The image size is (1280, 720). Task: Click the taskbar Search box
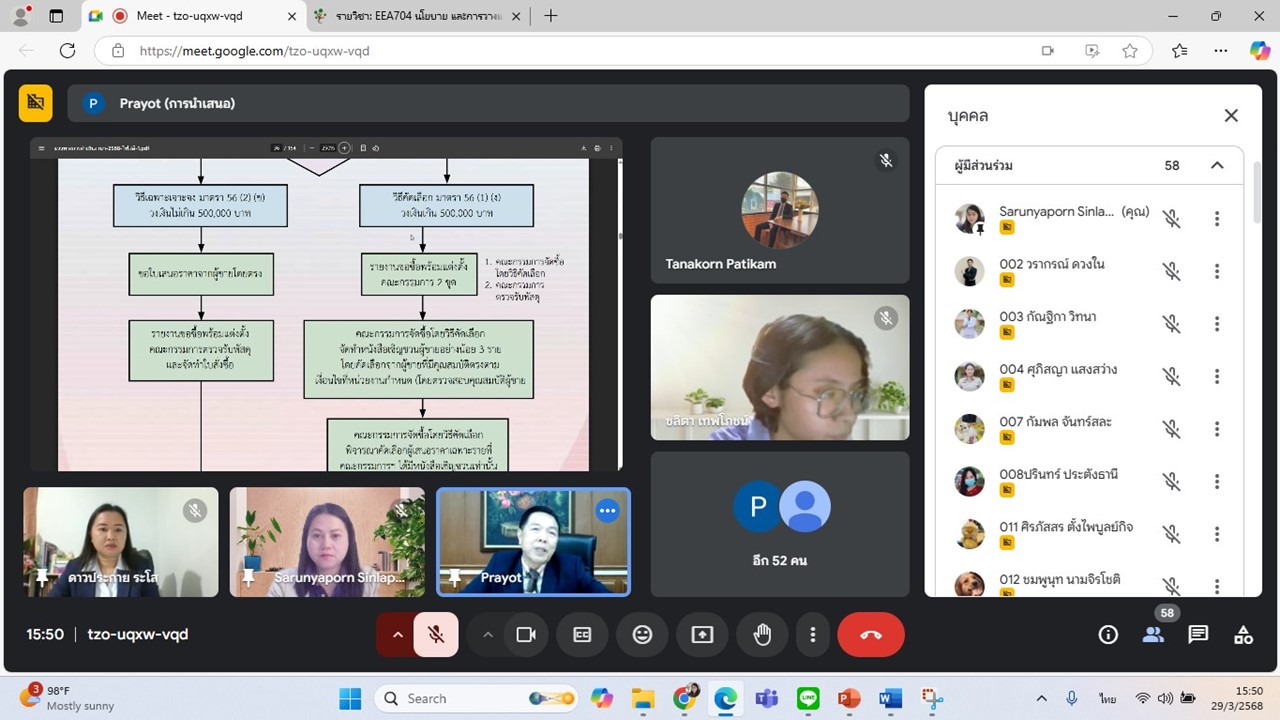[x=478, y=698]
